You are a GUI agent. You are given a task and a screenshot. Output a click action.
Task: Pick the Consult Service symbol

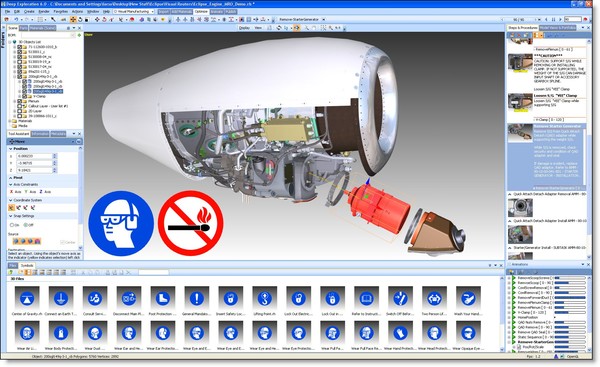point(95,298)
